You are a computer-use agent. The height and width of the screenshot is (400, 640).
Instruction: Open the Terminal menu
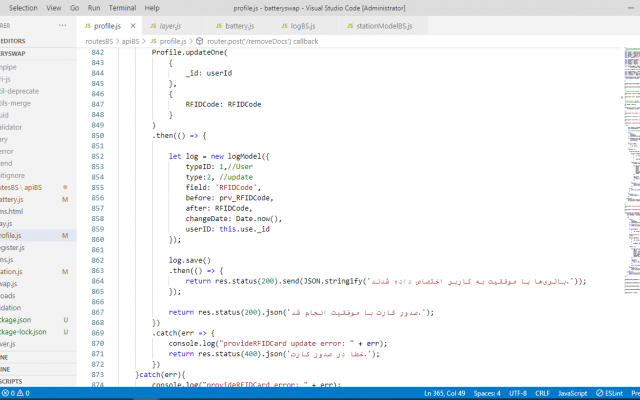pos(122,8)
